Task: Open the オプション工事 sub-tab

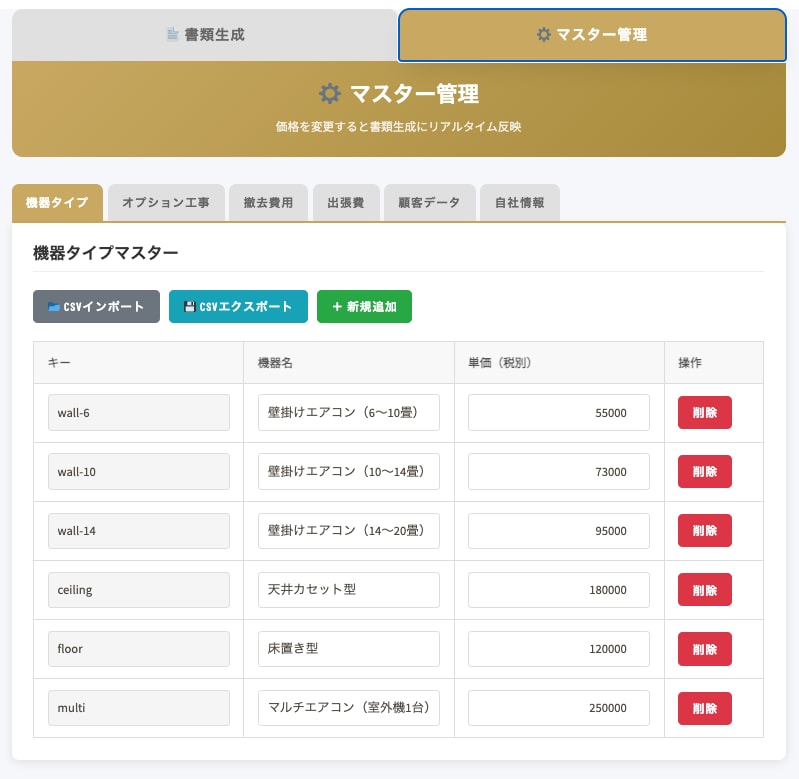Action: (166, 203)
